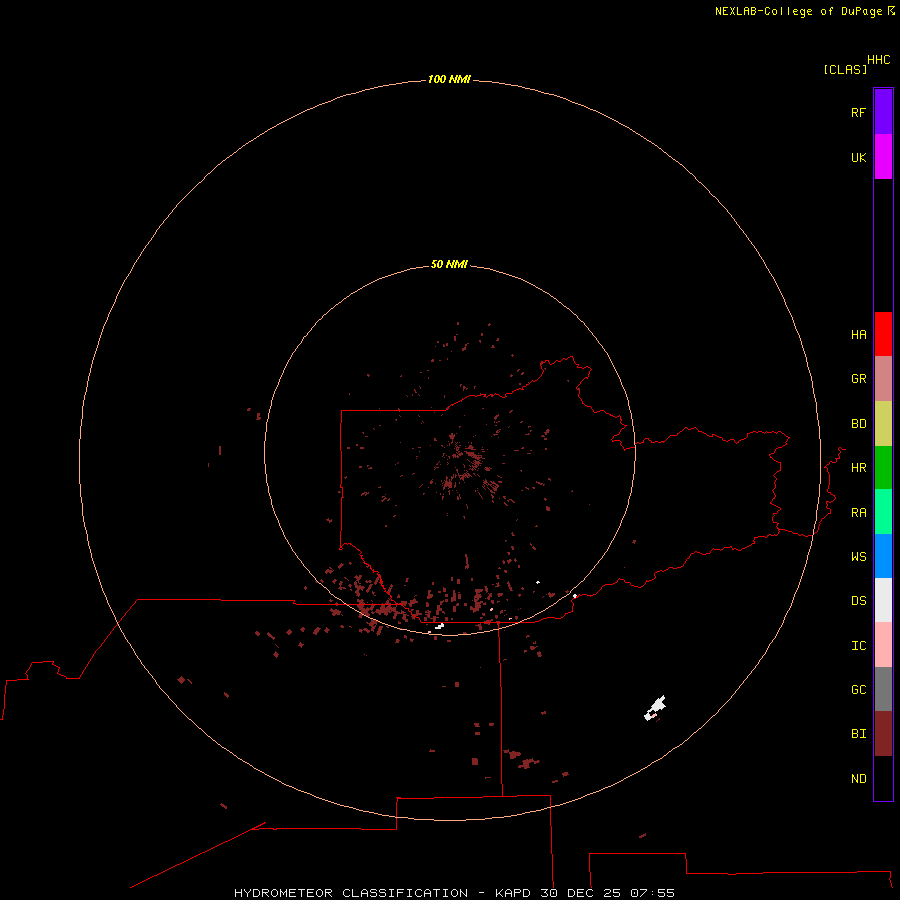Click the HA red legend swatch
Viewport: 900px width, 900px height.
(x=883, y=334)
